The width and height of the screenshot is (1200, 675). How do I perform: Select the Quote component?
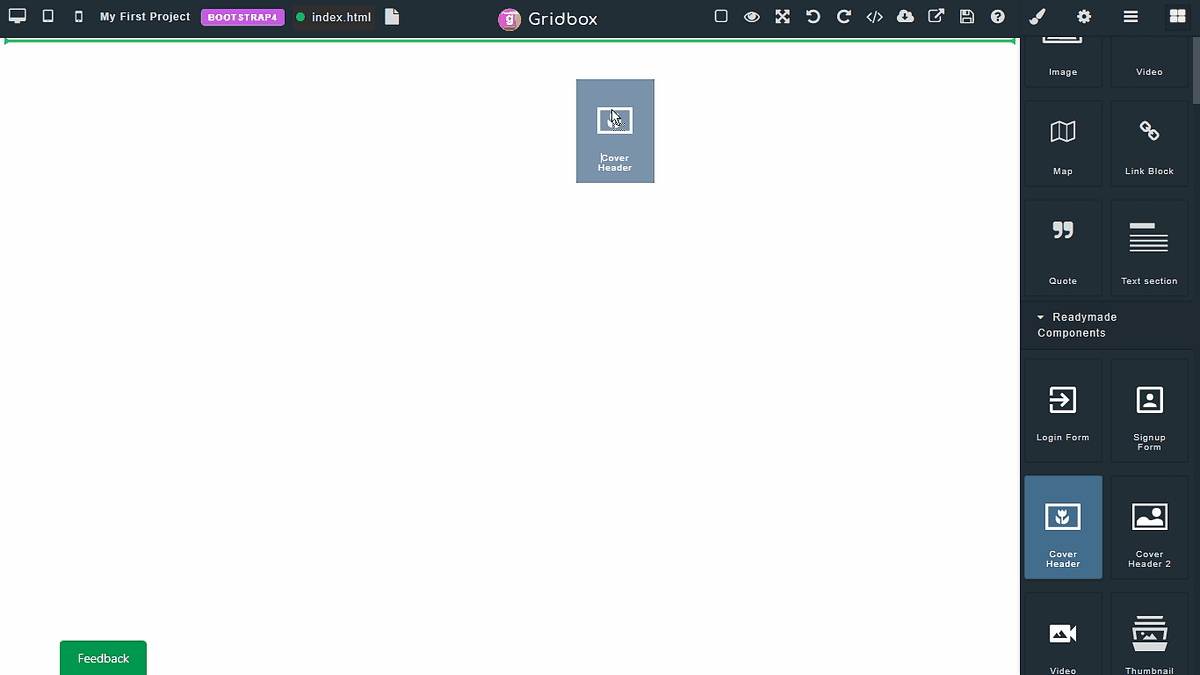tap(1062, 247)
